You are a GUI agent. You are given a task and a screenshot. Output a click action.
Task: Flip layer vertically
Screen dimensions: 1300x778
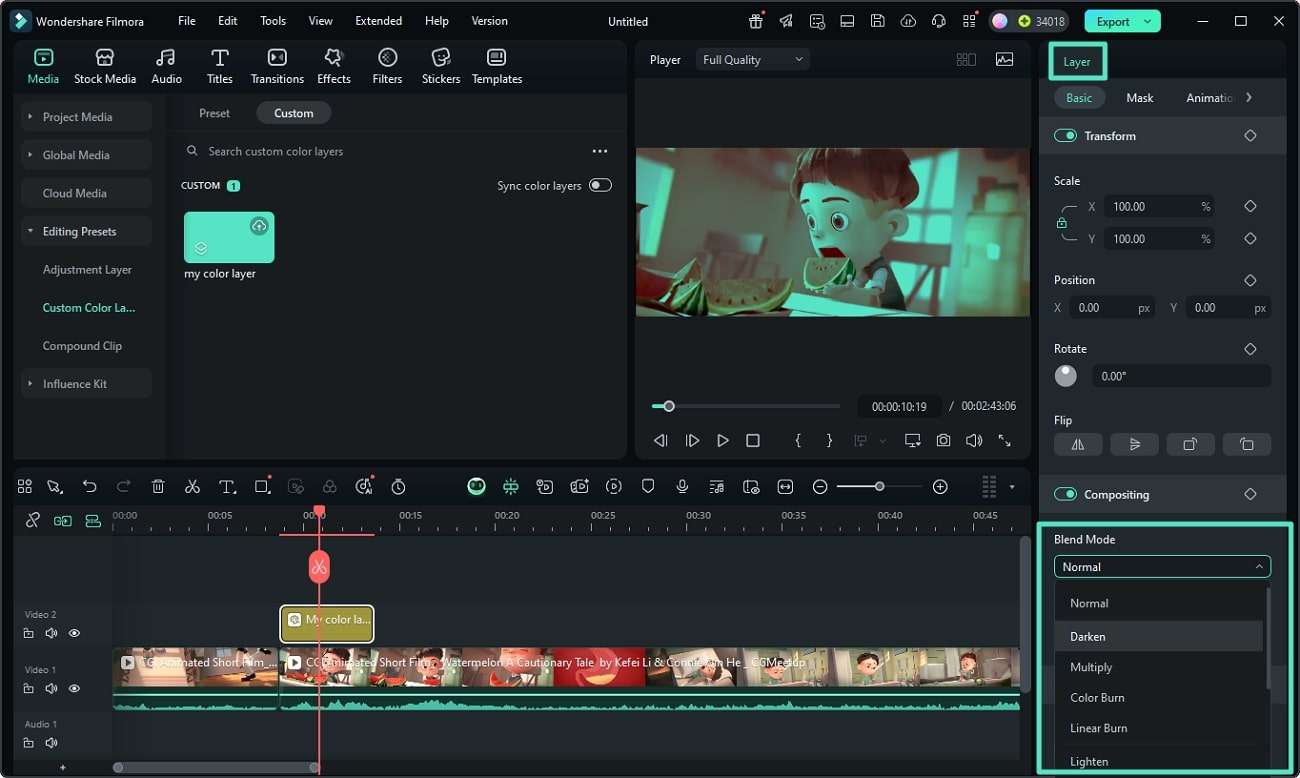click(1134, 445)
